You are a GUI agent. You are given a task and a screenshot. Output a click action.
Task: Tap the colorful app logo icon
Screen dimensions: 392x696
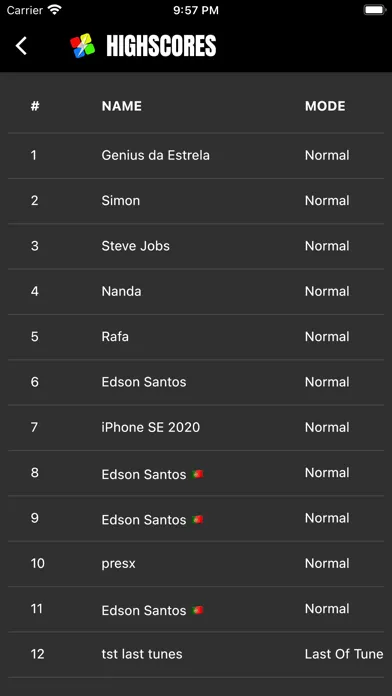tap(83, 46)
